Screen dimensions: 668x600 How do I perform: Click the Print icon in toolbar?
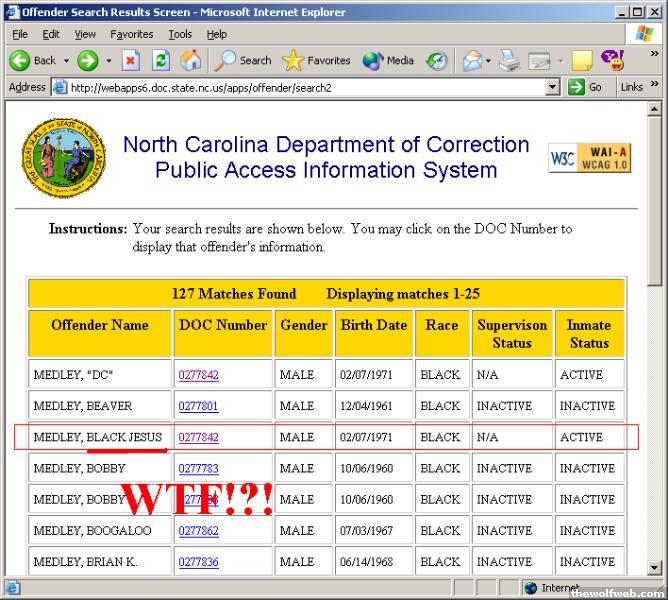pos(509,60)
